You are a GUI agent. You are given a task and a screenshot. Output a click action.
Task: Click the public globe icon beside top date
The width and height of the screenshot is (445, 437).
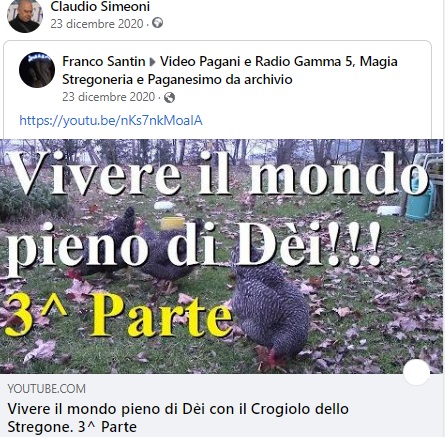(x=157, y=23)
